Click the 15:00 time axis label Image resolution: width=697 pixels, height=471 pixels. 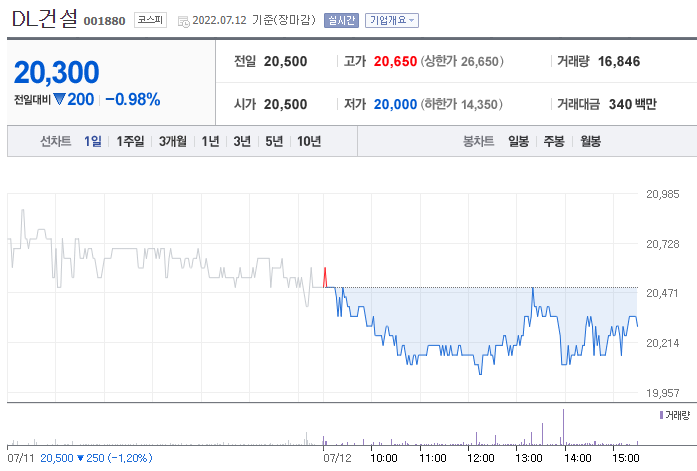click(x=626, y=458)
